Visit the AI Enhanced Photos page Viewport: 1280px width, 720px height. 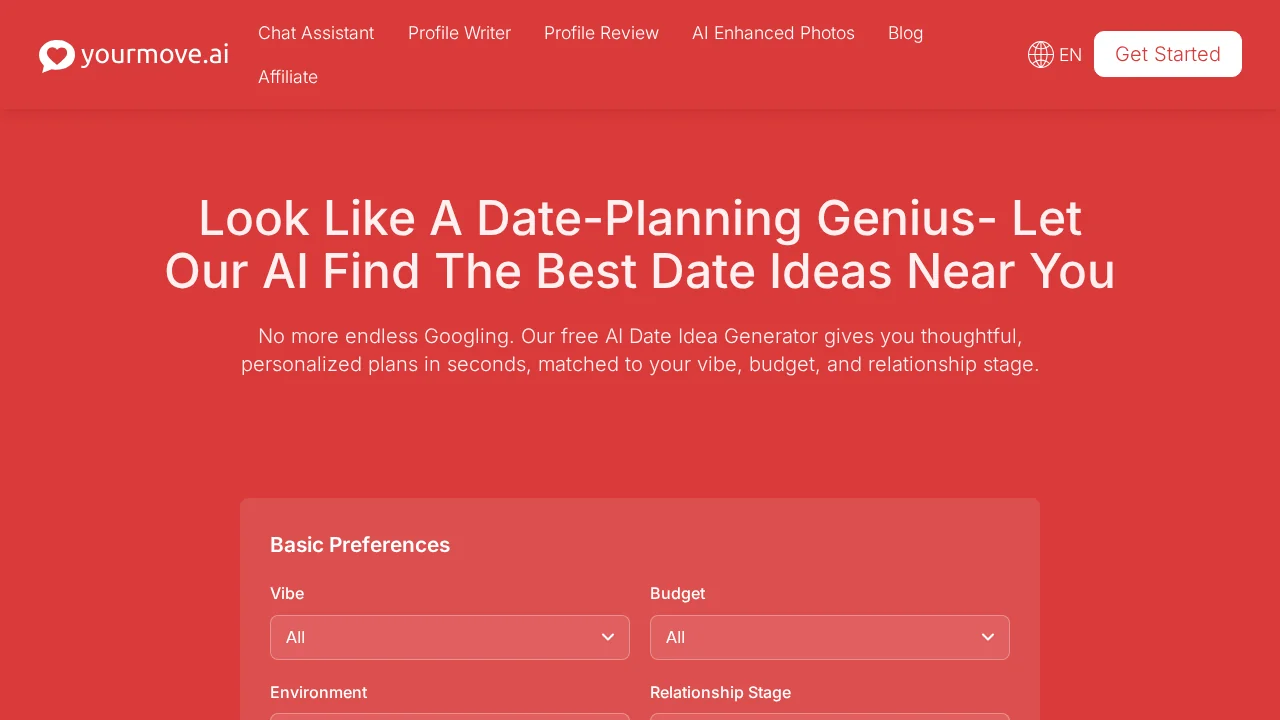point(773,33)
